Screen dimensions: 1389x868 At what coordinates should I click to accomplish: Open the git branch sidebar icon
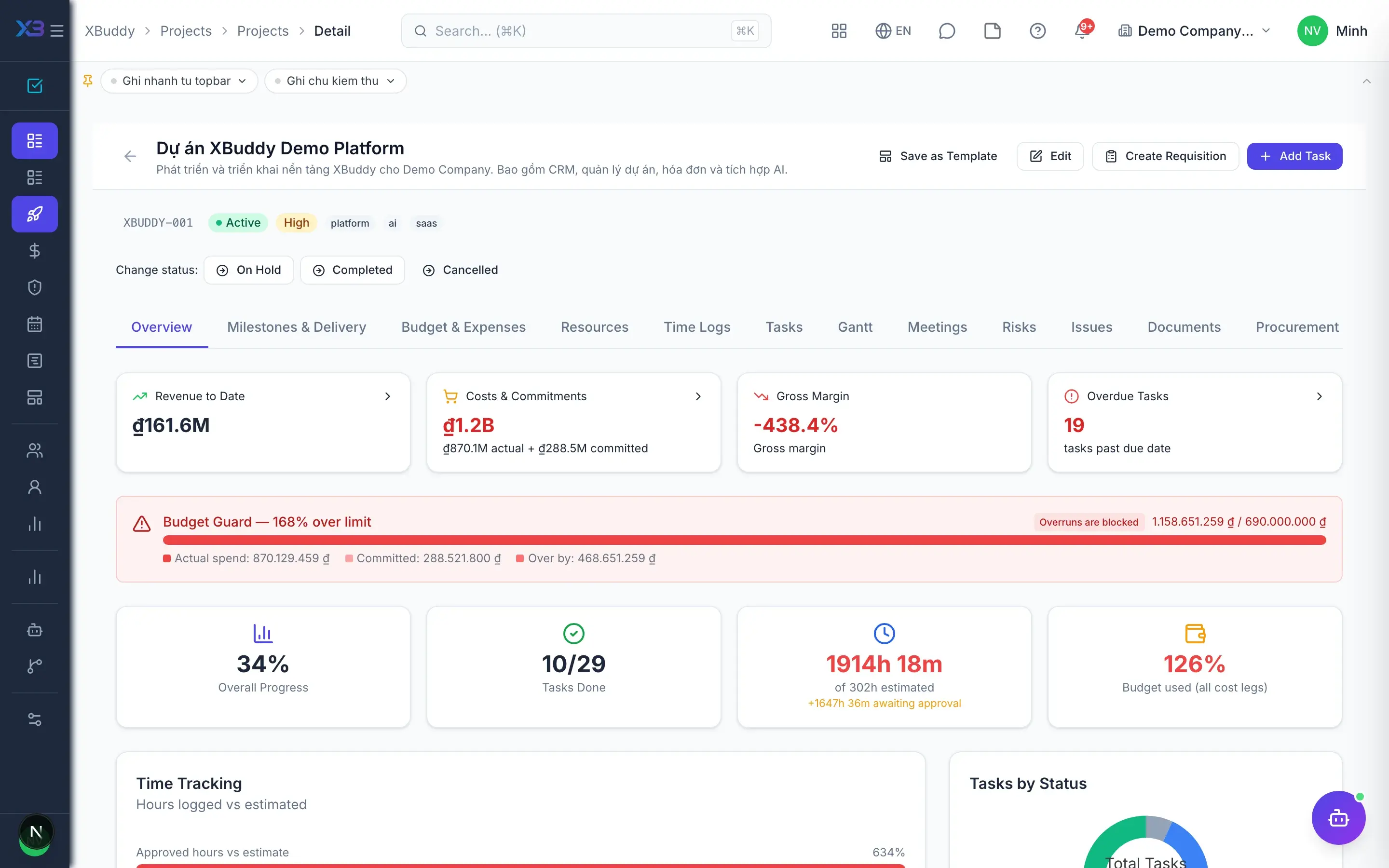[x=34, y=666]
